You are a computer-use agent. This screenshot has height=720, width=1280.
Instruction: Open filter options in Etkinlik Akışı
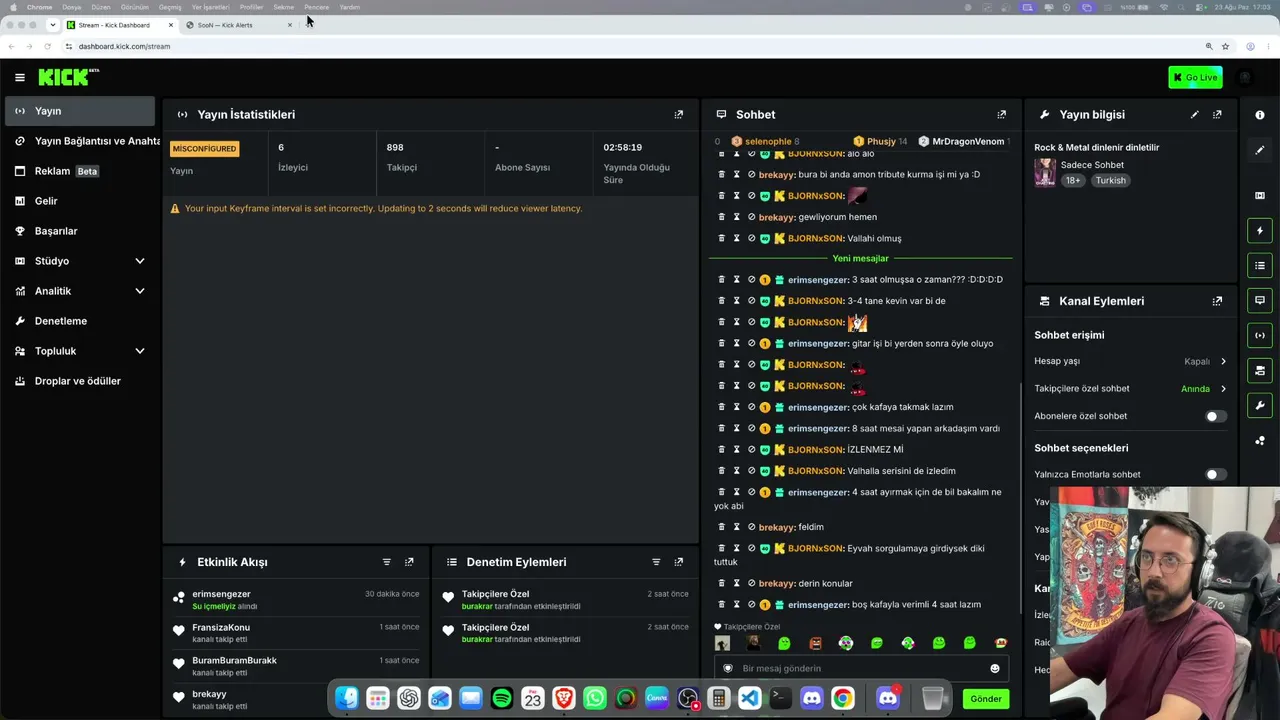click(x=387, y=562)
